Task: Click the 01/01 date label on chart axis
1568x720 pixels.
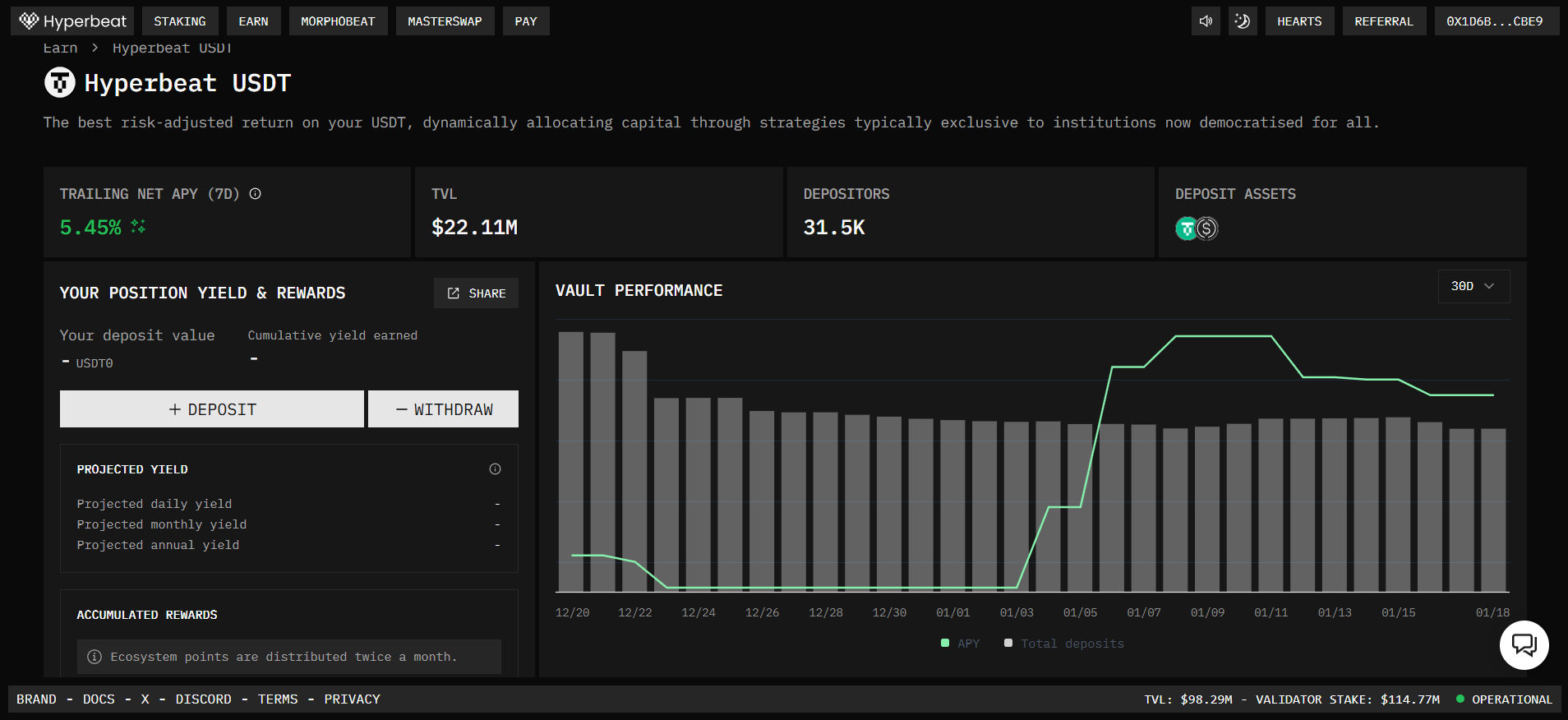Action: coord(953,612)
